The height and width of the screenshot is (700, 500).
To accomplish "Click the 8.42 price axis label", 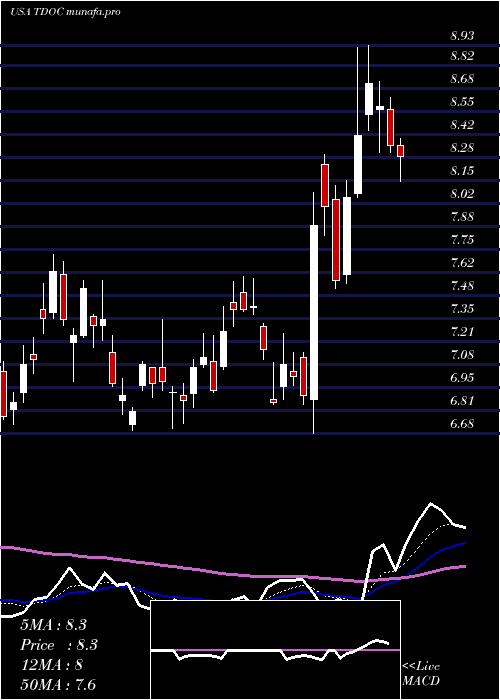I will click(462, 125).
